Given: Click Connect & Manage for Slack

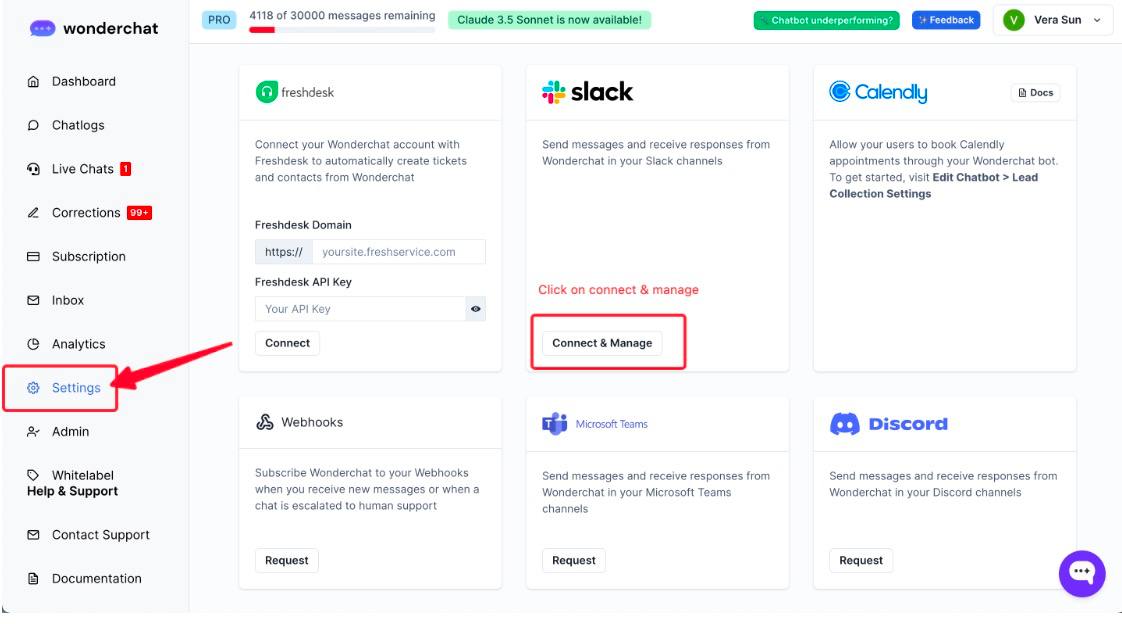Looking at the screenshot, I should coord(602,343).
